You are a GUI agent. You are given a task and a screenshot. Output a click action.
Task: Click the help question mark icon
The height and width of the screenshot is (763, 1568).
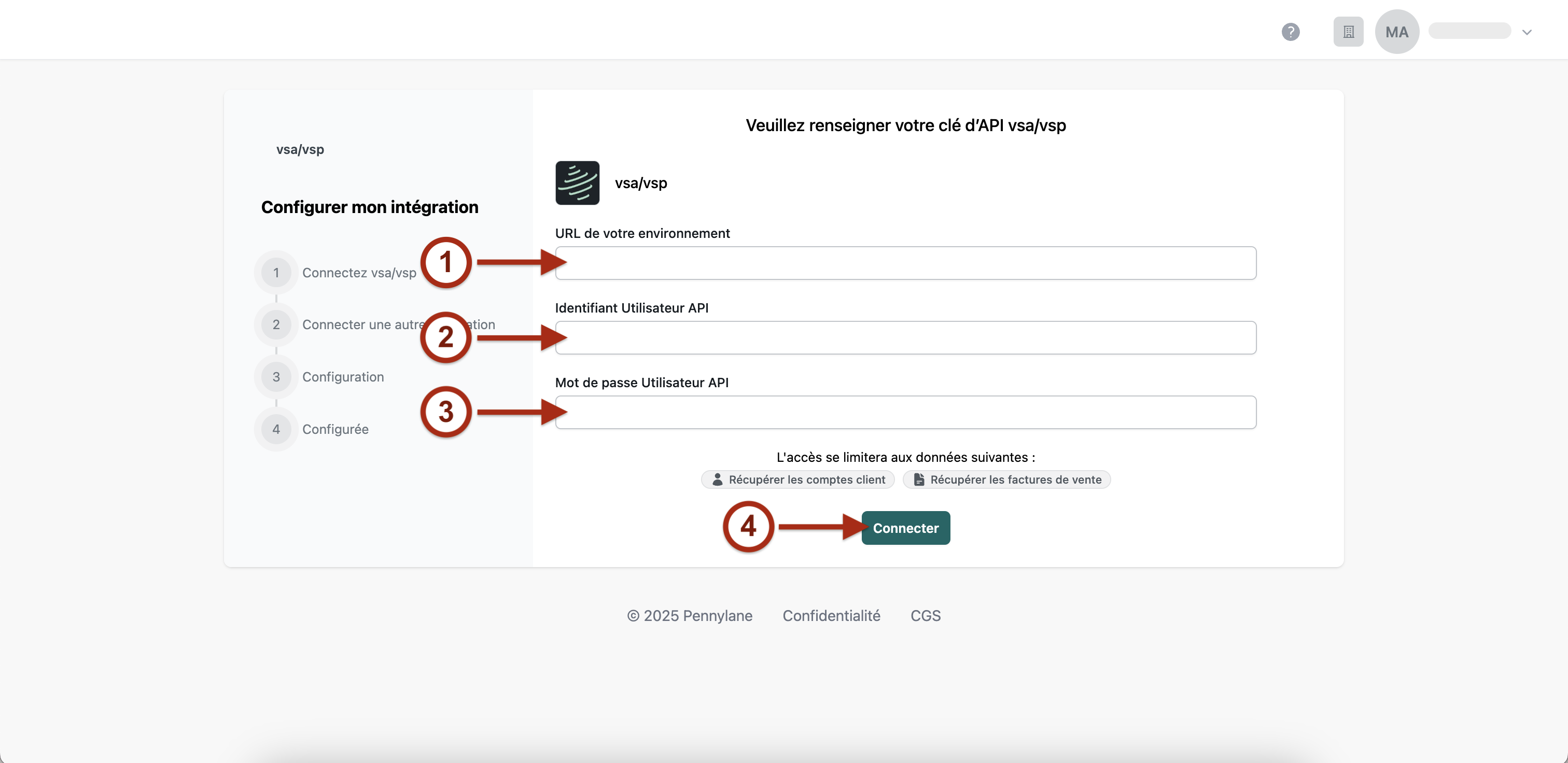click(x=1290, y=32)
